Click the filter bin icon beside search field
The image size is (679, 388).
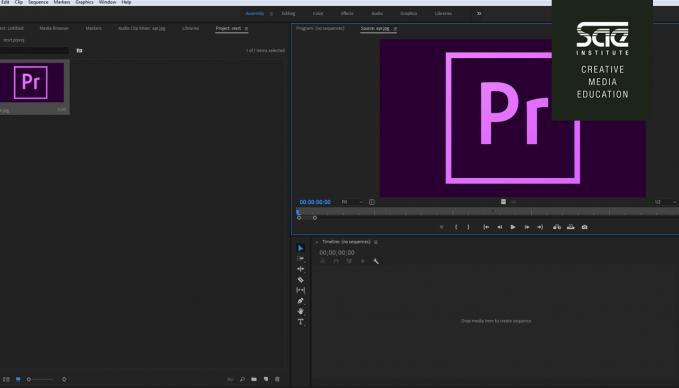tap(79, 51)
